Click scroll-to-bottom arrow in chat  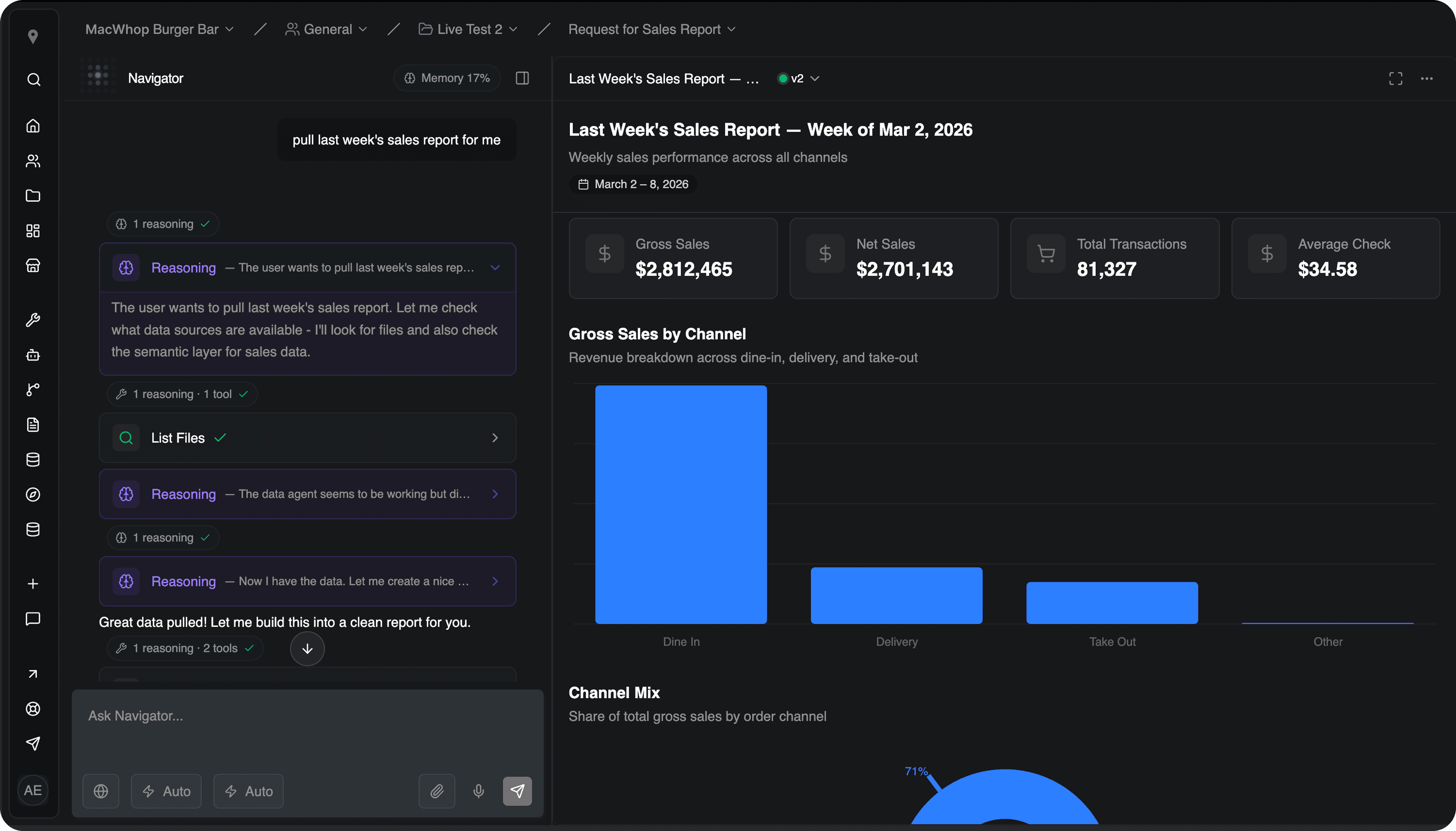(x=307, y=648)
